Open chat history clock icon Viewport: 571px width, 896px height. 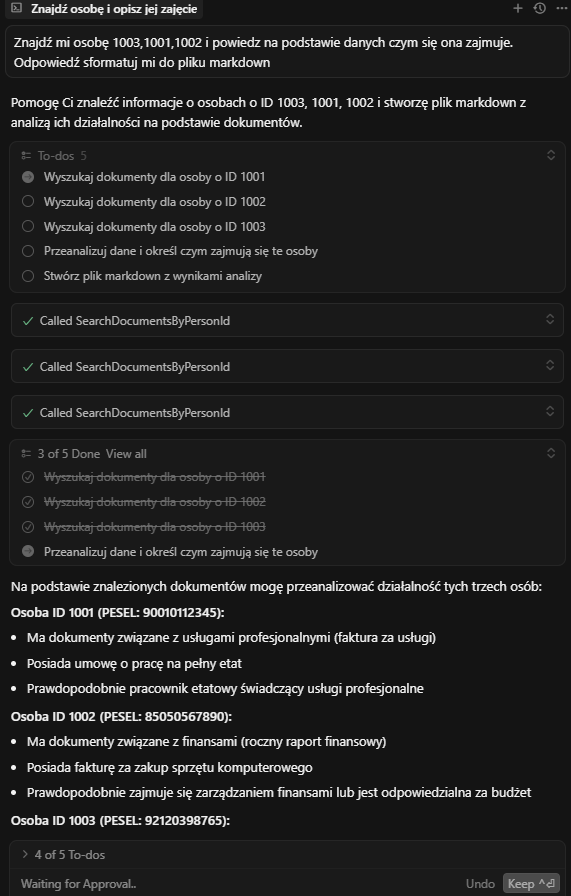coord(540,9)
